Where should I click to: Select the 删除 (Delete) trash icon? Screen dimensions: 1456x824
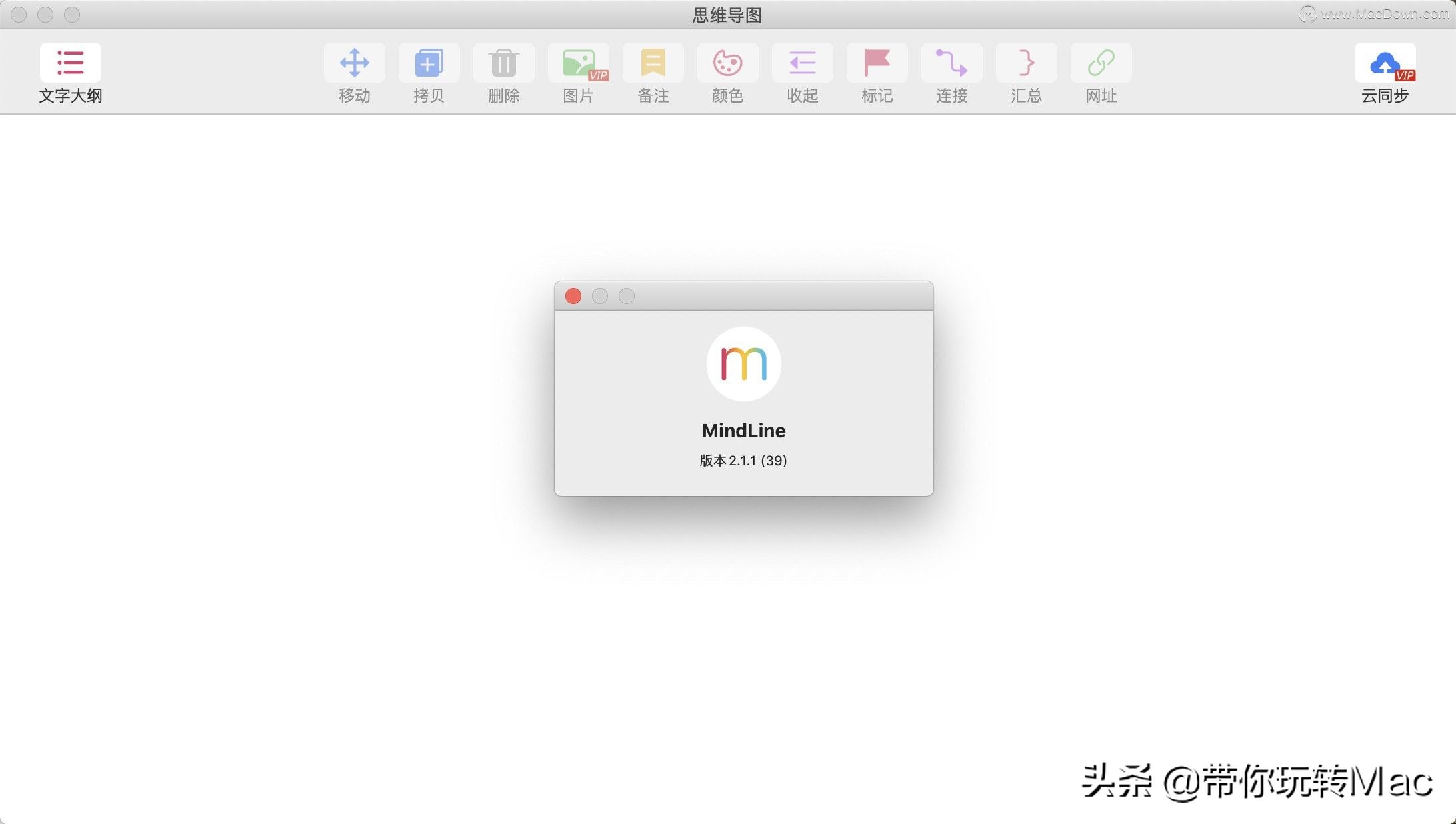503,63
